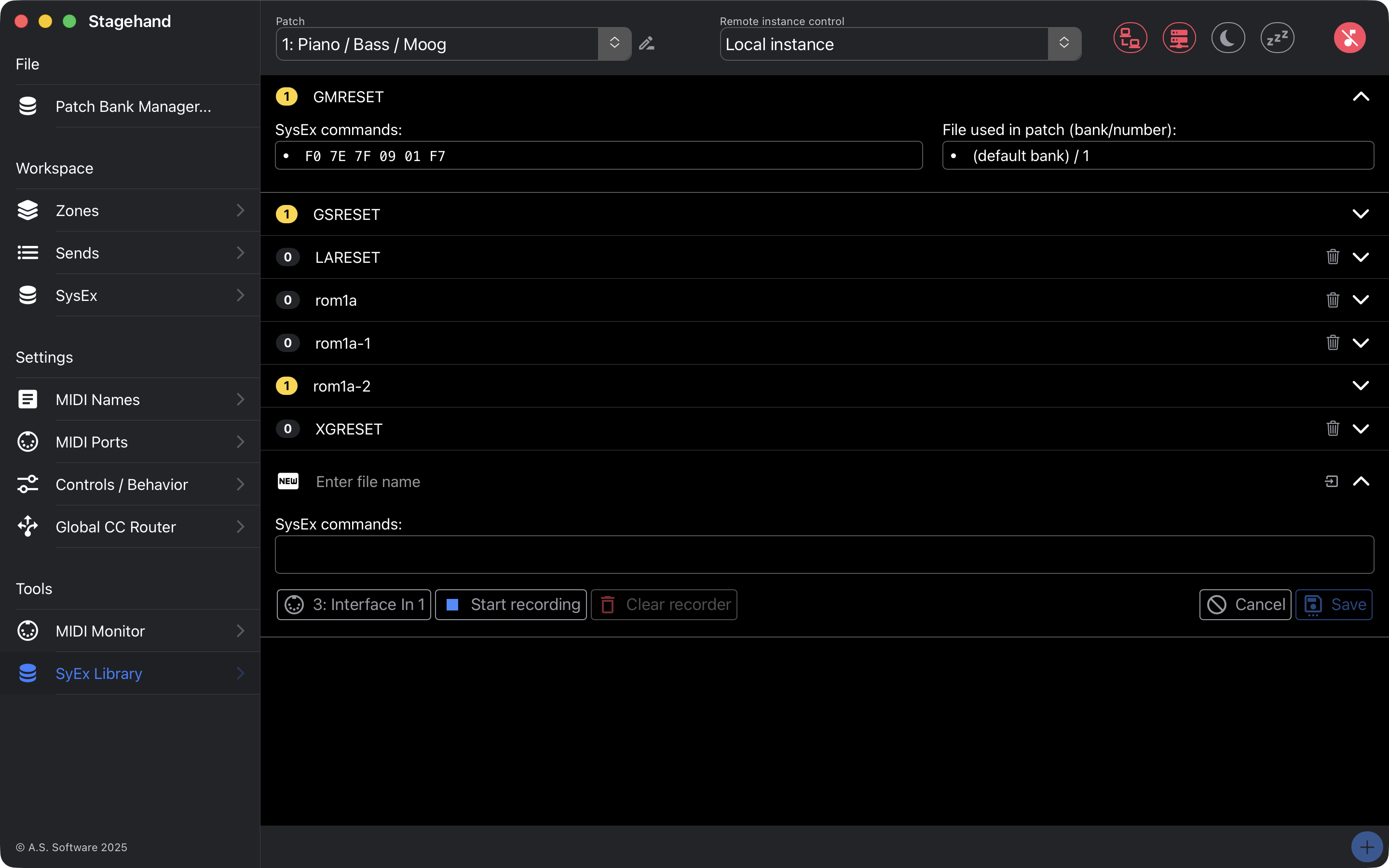Collapse the GMRESET entry
Image resolution: width=1389 pixels, height=868 pixels.
pos(1361,96)
